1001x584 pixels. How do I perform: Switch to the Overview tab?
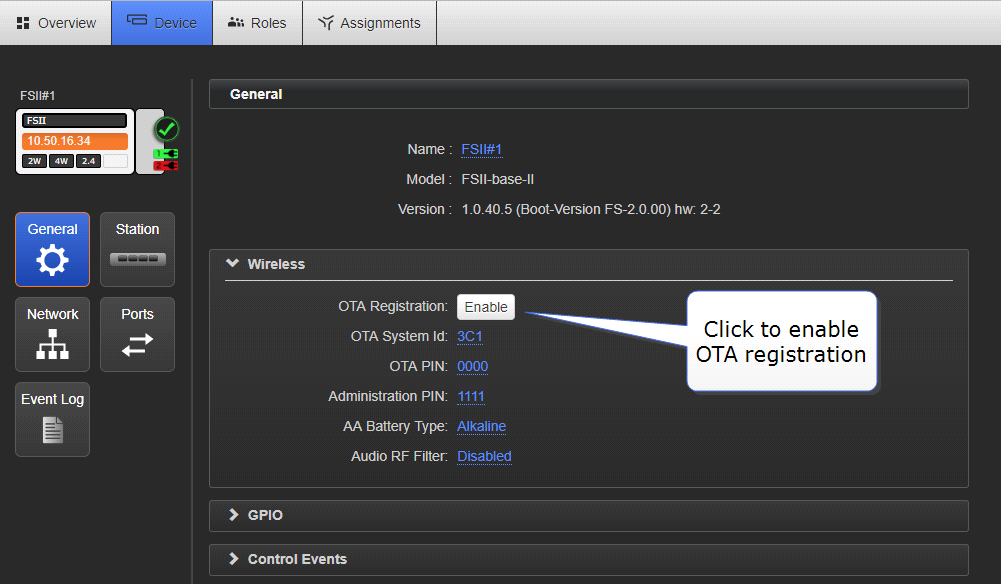(55, 22)
